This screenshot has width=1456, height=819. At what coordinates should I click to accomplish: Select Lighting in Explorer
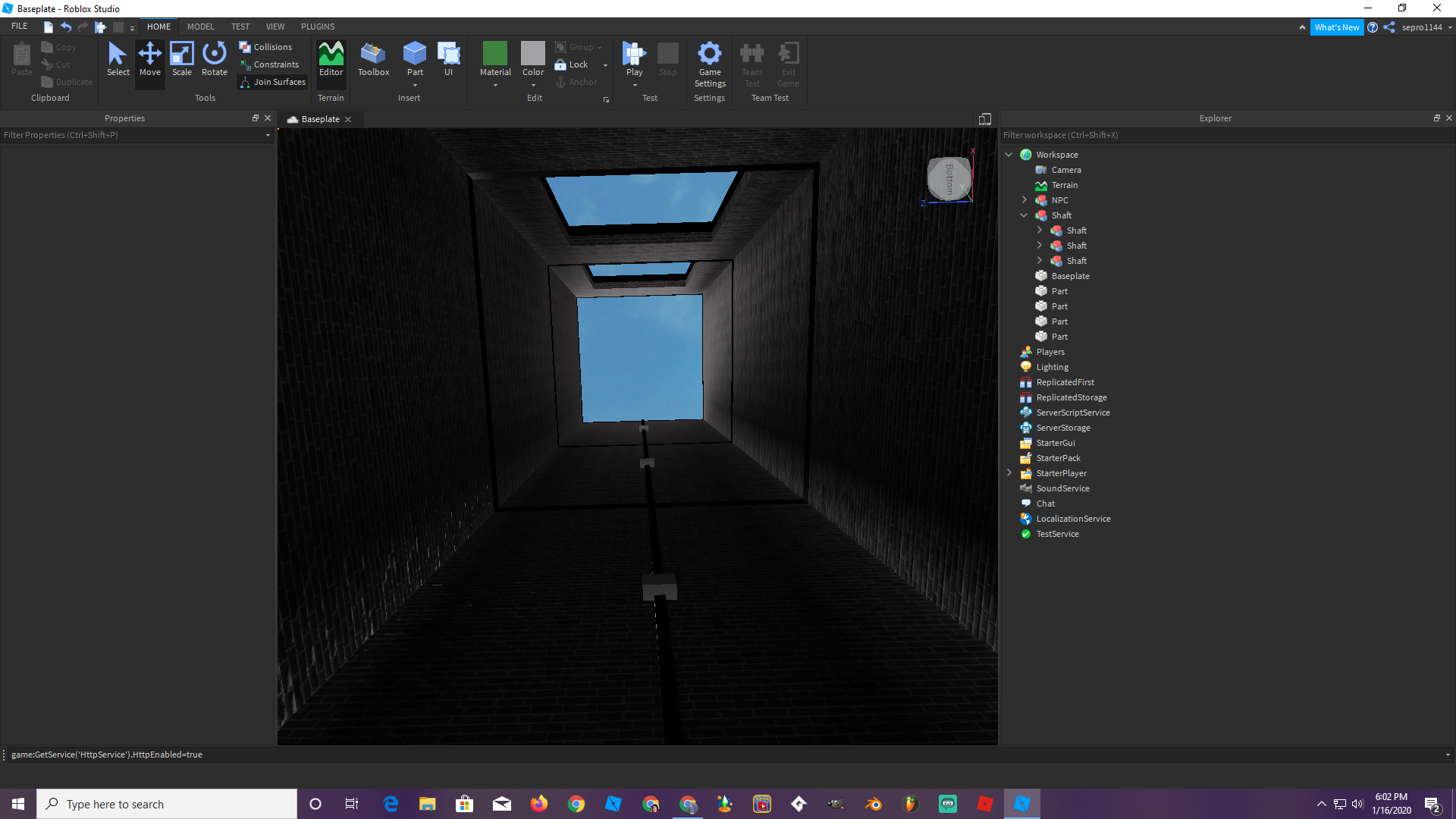click(1052, 367)
